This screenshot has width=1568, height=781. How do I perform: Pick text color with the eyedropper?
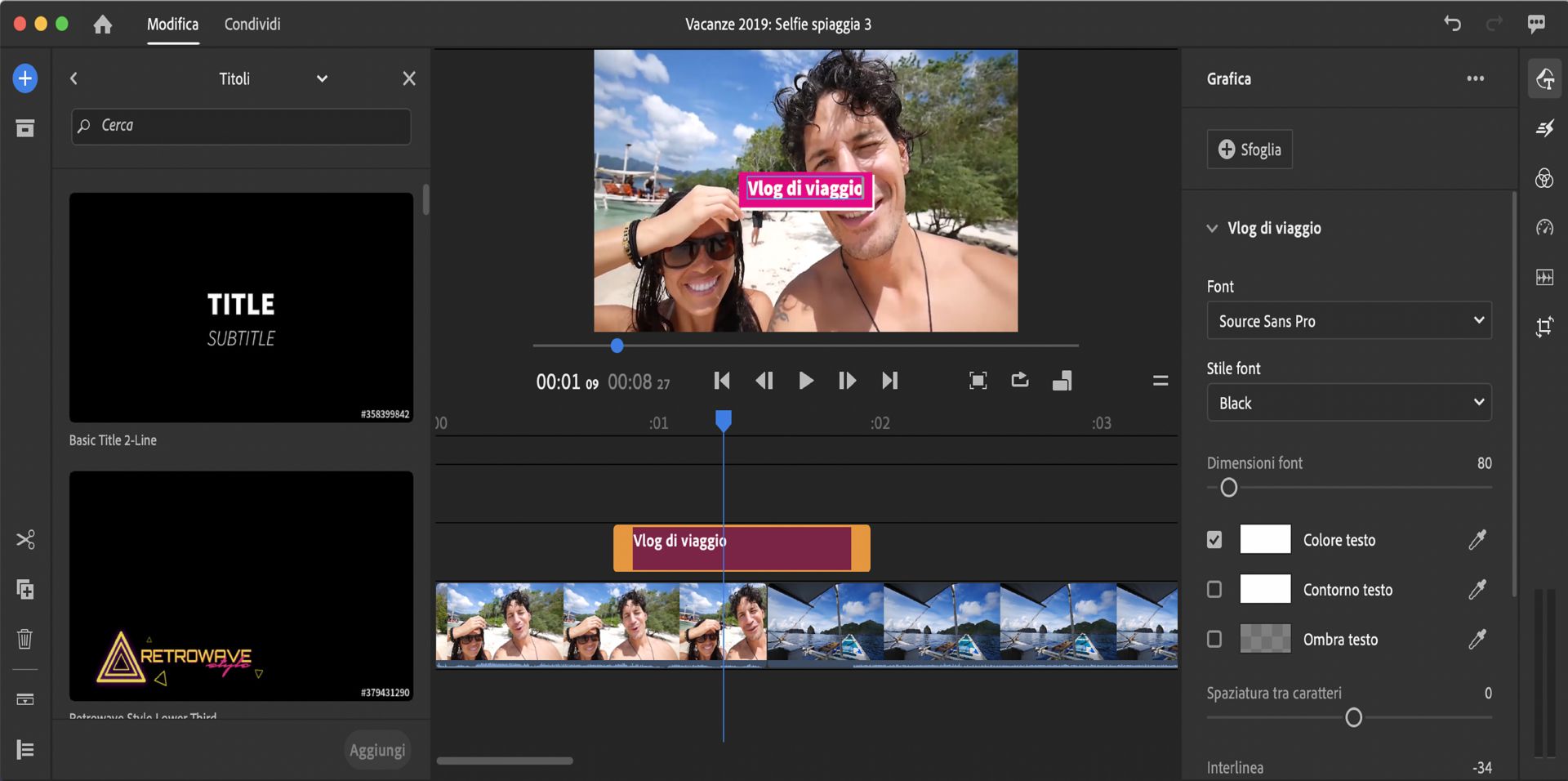(x=1477, y=539)
